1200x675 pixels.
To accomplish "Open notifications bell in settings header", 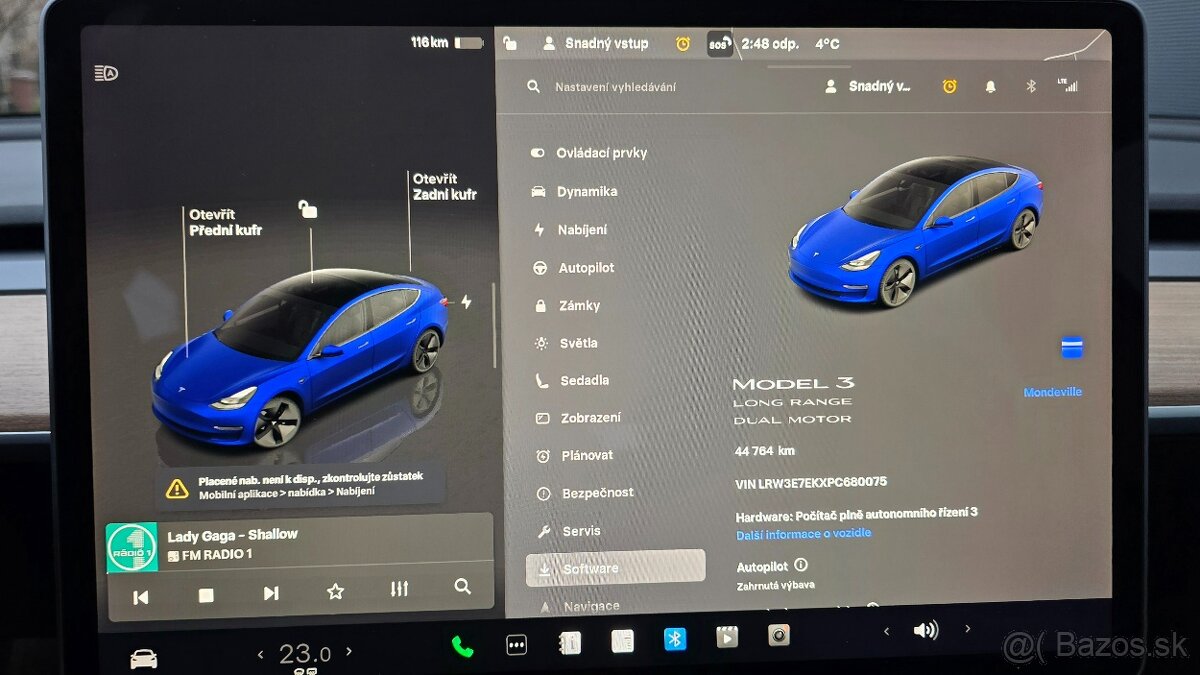I will click(x=990, y=86).
